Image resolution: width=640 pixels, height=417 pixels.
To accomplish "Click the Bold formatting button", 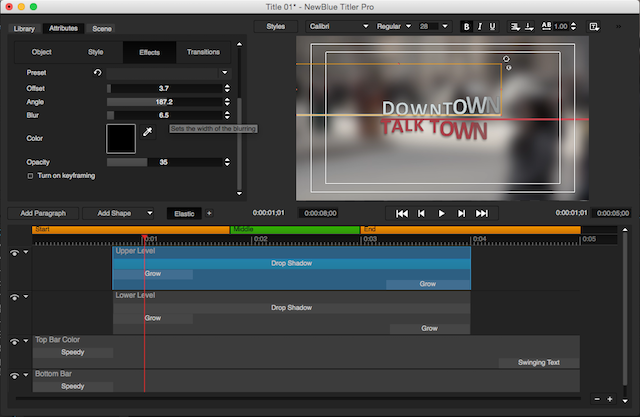I will pos(467,26).
